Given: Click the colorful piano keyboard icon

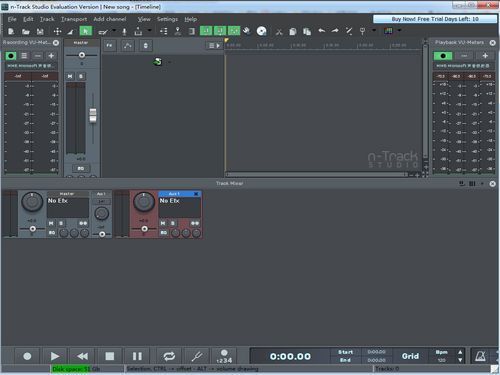Looking at the screenshot, I should tap(388, 31).
